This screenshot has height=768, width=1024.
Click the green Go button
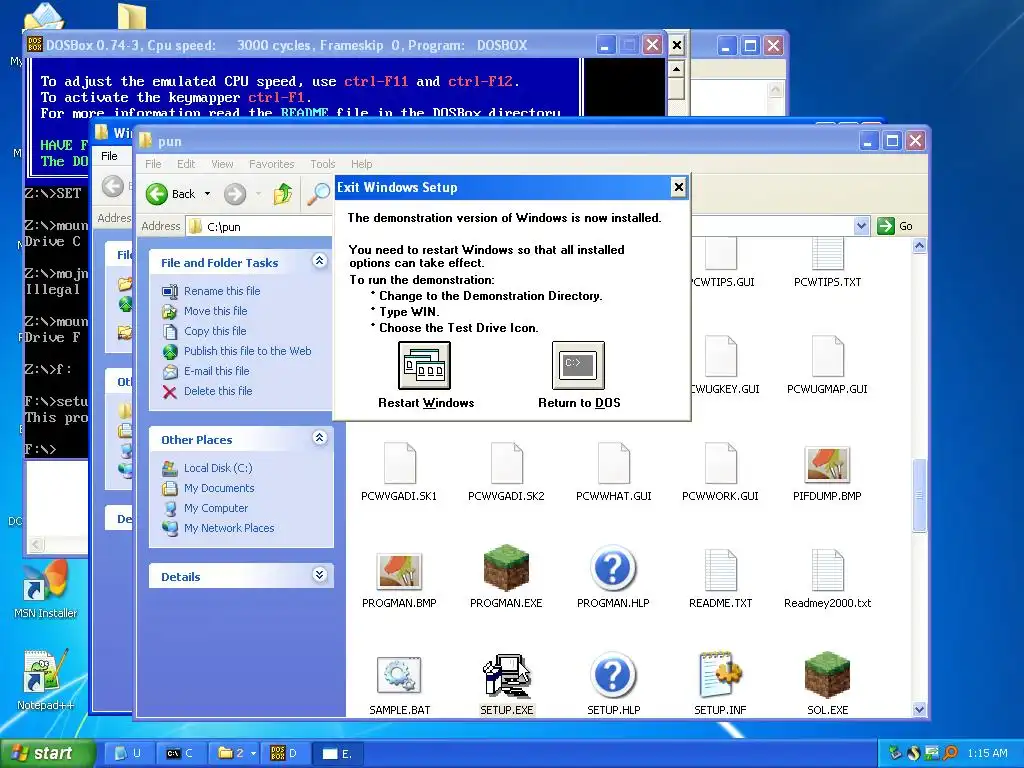(x=895, y=226)
